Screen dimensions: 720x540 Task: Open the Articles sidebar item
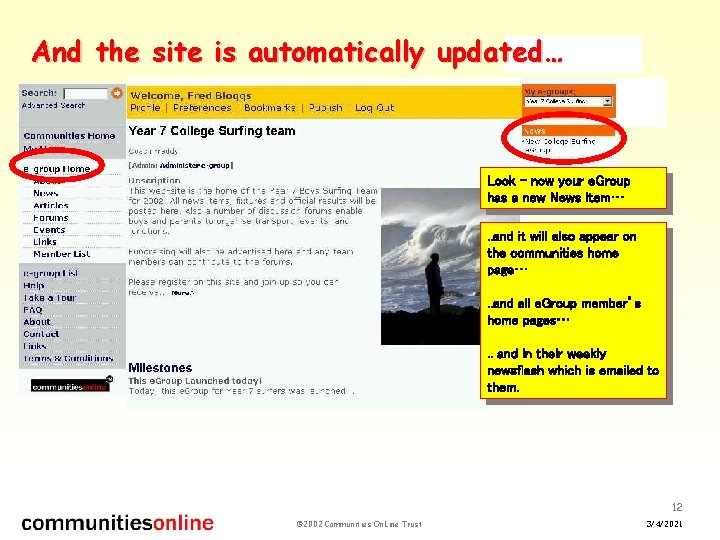[51, 205]
